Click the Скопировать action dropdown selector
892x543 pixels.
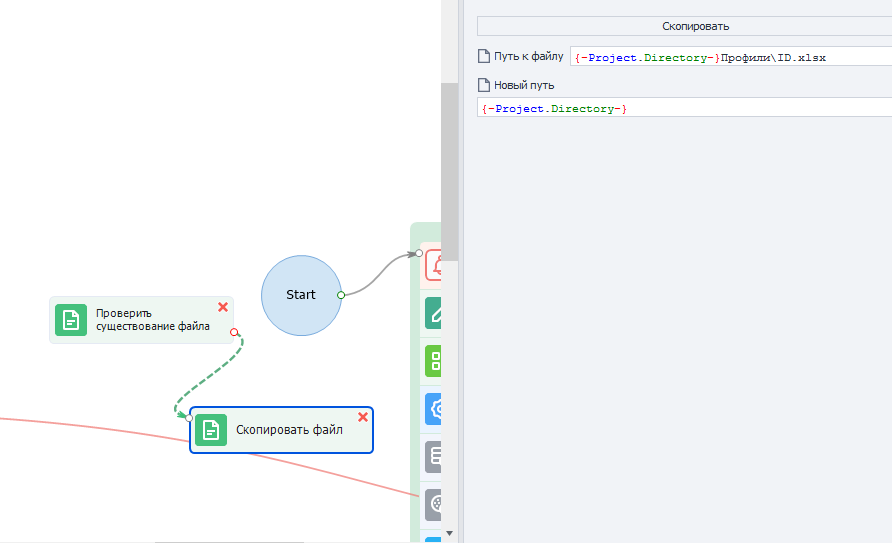pos(684,26)
